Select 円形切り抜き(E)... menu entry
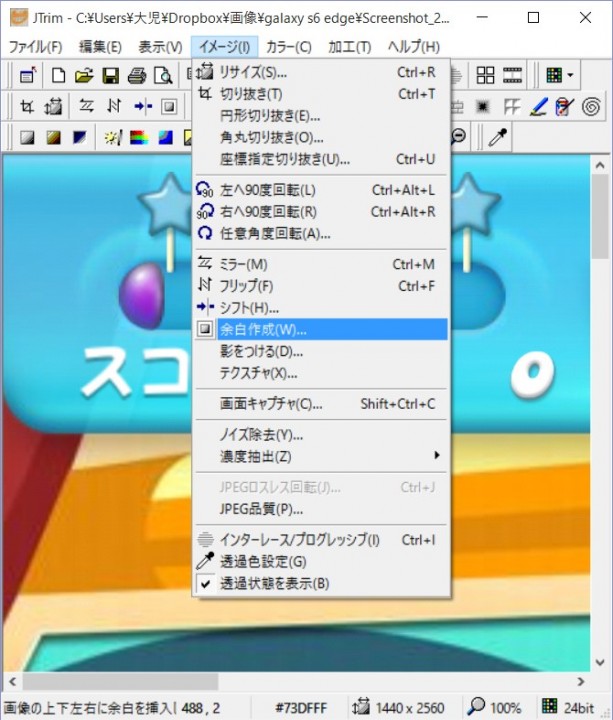The width and height of the screenshot is (613, 720). point(321,115)
